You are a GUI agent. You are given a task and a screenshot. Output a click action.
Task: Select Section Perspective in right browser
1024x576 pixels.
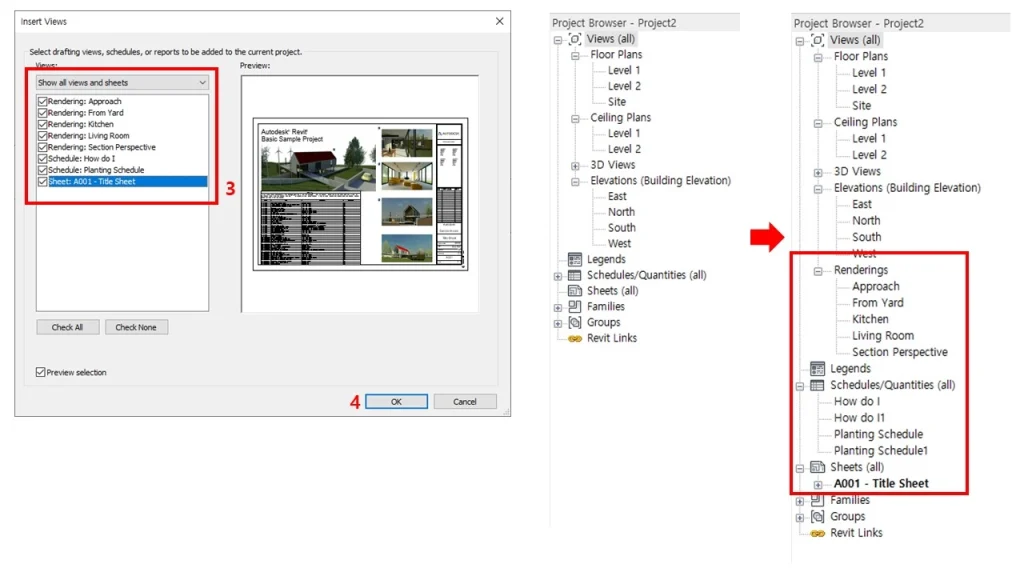[x=899, y=352]
